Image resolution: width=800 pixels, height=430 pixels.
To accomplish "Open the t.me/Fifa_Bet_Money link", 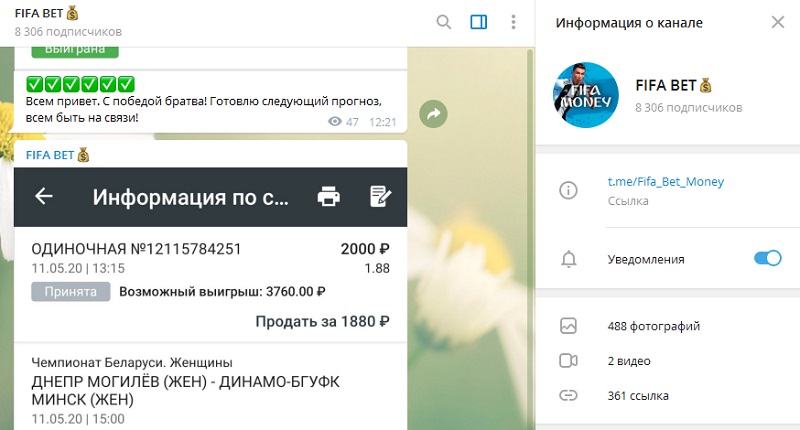I will pos(665,182).
